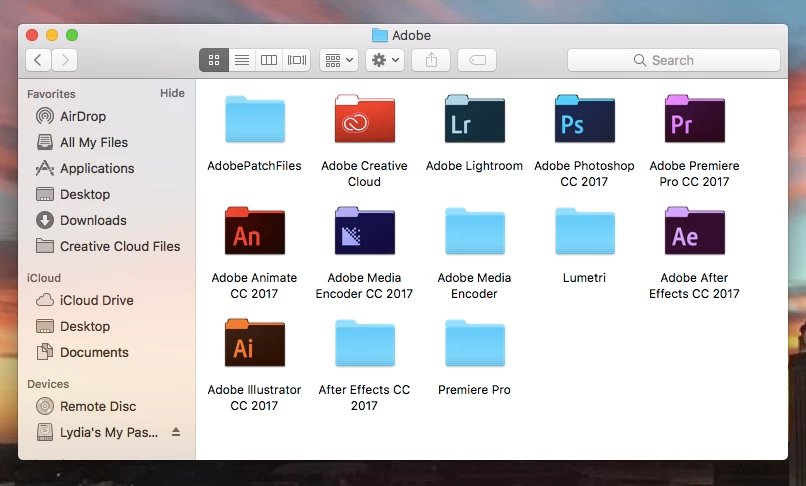The width and height of the screenshot is (806, 486).
Task: Go forward with the forward arrow
Action: pyautogui.click(x=65, y=60)
